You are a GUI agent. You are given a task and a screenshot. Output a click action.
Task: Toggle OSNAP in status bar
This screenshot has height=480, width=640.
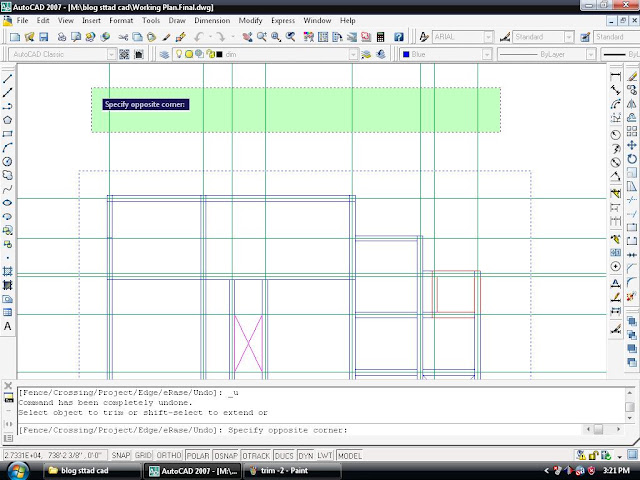point(226,455)
